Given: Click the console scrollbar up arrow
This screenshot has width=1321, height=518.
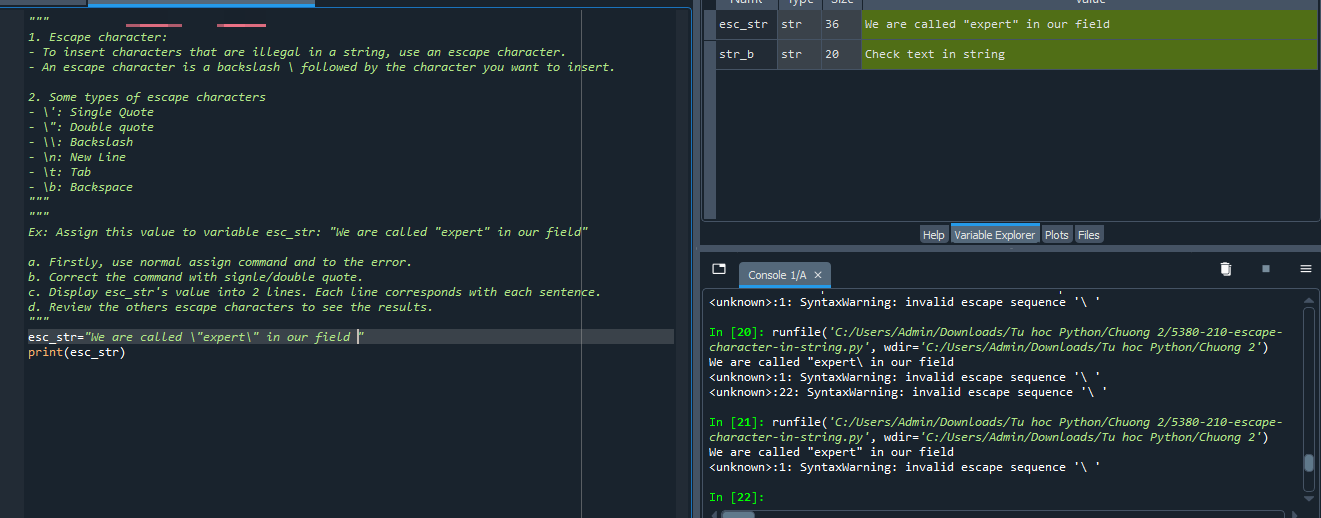Looking at the screenshot, I should click(x=1309, y=299).
